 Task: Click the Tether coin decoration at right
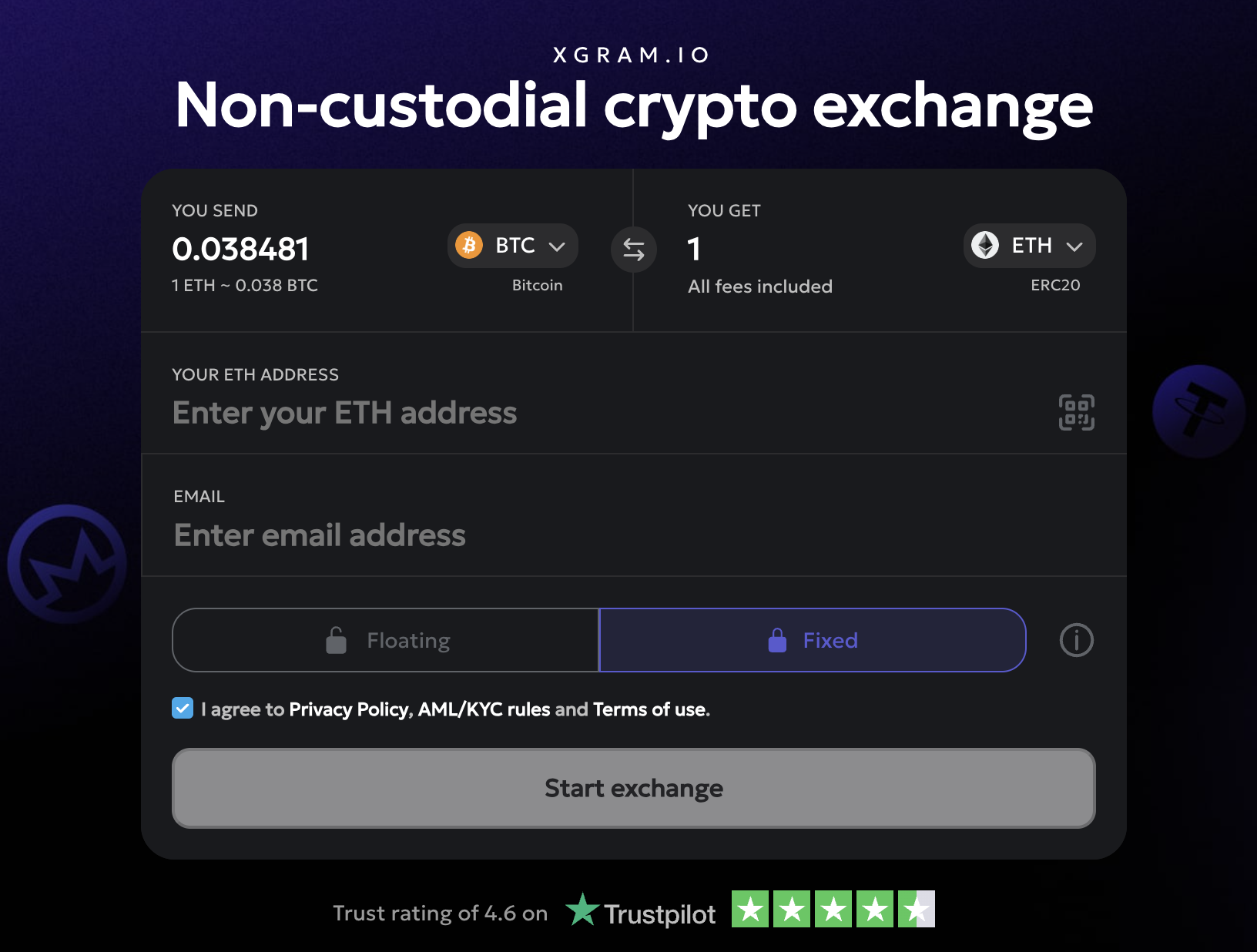tap(1198, 411)
